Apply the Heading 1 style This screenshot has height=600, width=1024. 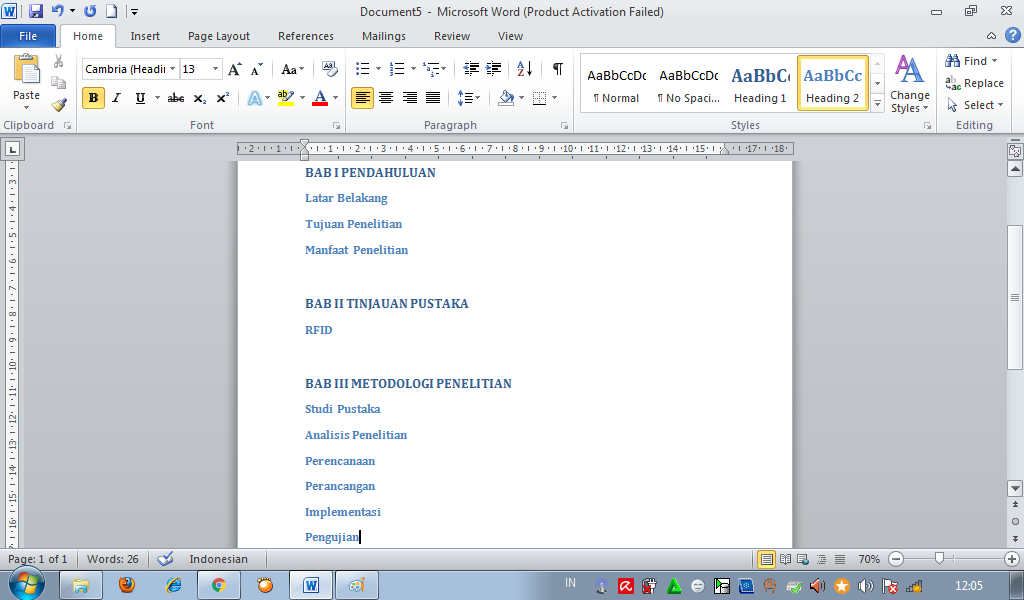click(x=759, y=83)
